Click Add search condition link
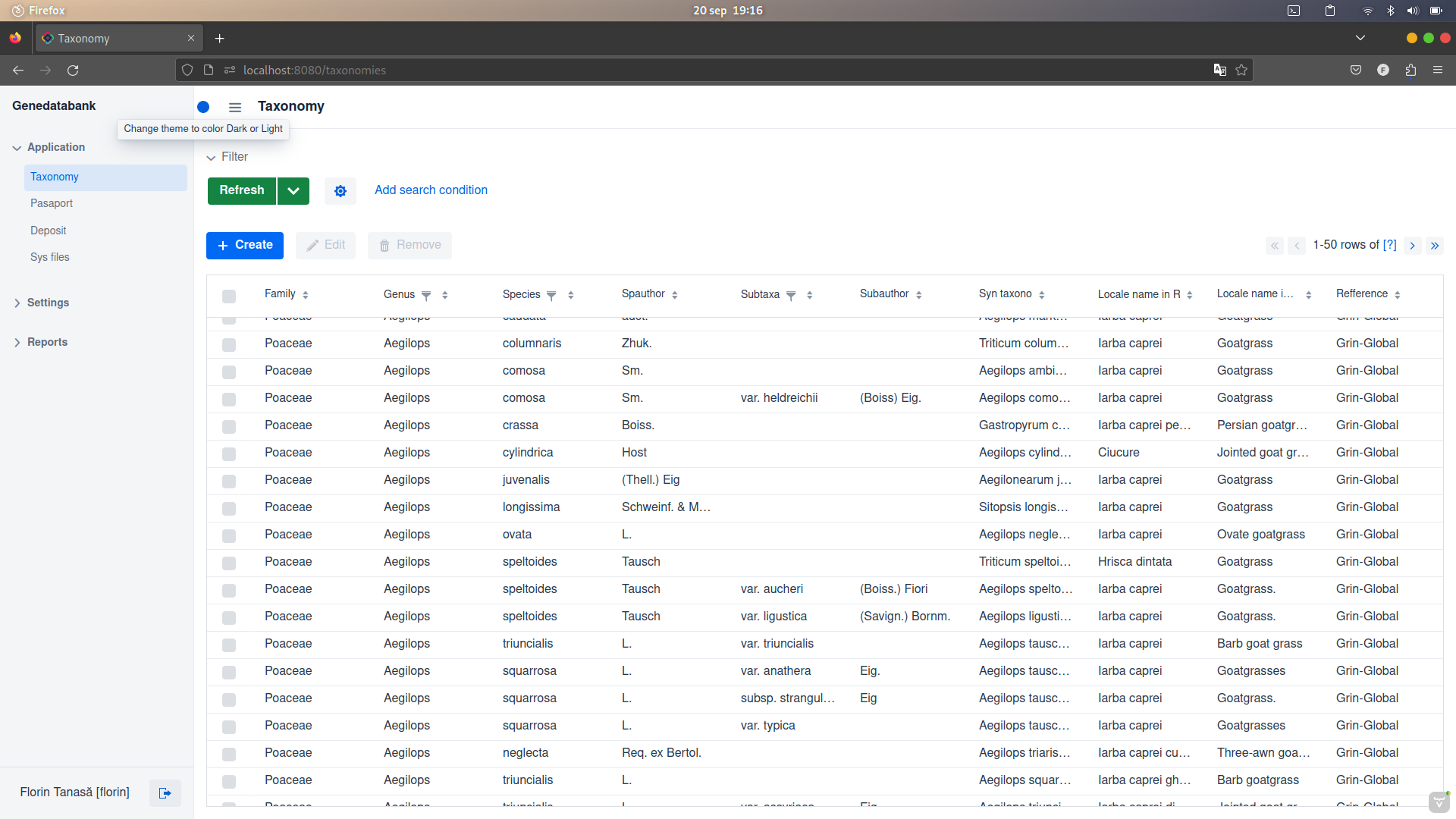The width and height of the screenshot is (1456, 819). coord(431,190)
